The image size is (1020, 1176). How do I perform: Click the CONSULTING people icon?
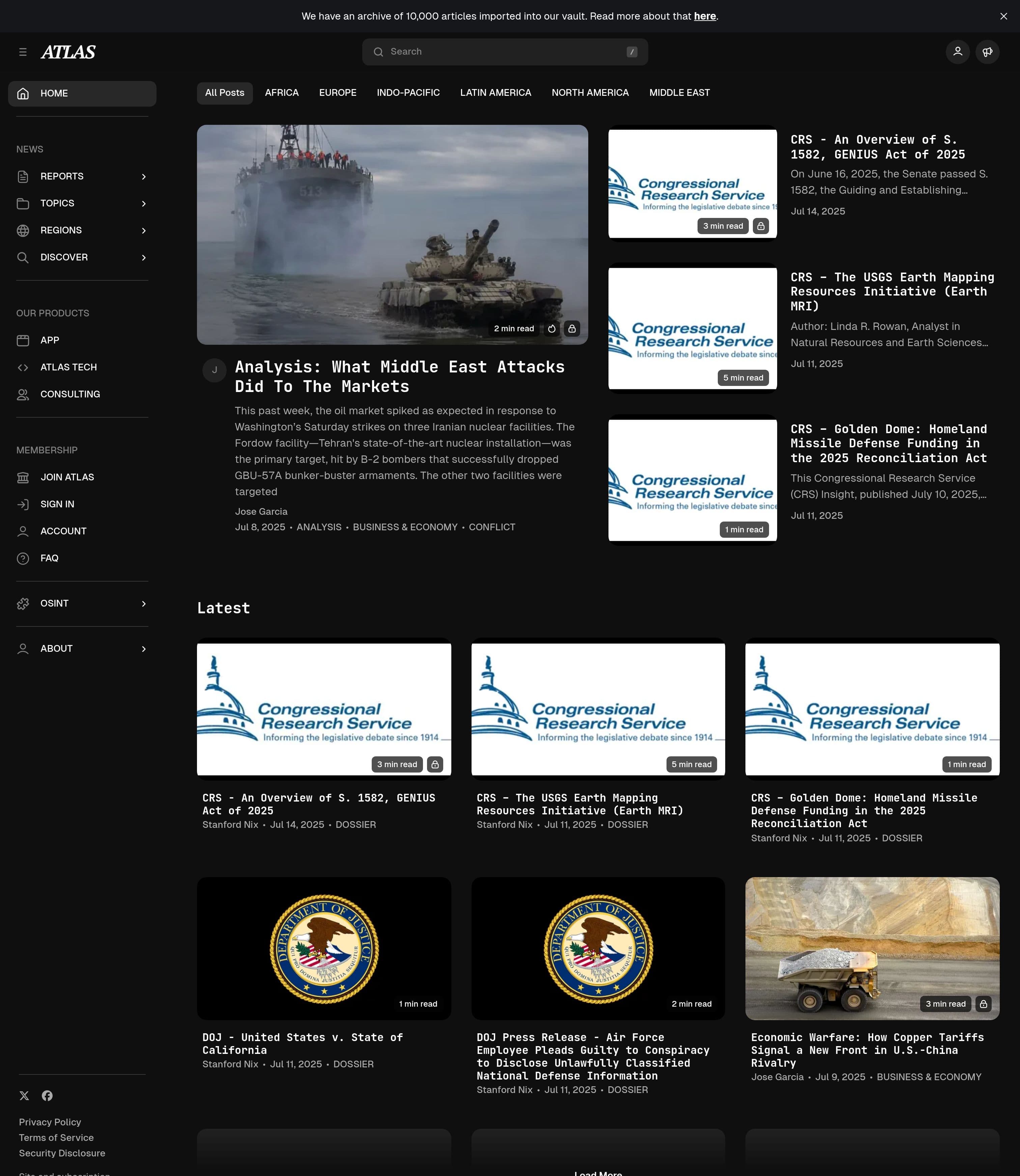23,394
